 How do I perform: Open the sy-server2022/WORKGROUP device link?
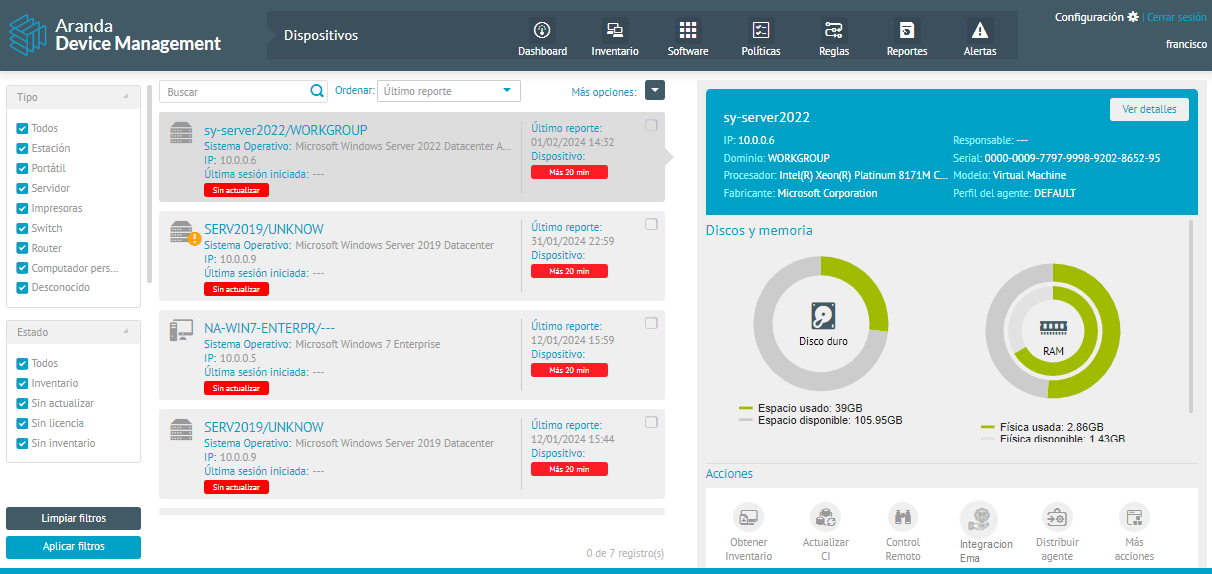coord(286,130)
